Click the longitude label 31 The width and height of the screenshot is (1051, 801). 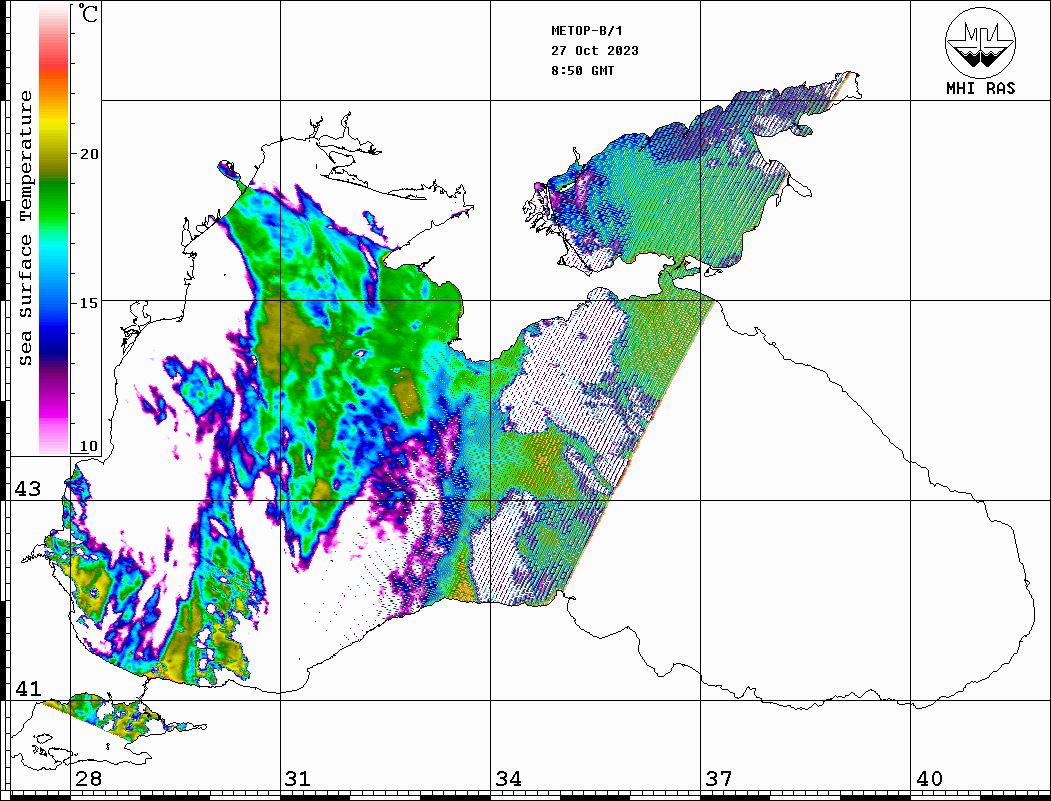(x=298, y=779)
